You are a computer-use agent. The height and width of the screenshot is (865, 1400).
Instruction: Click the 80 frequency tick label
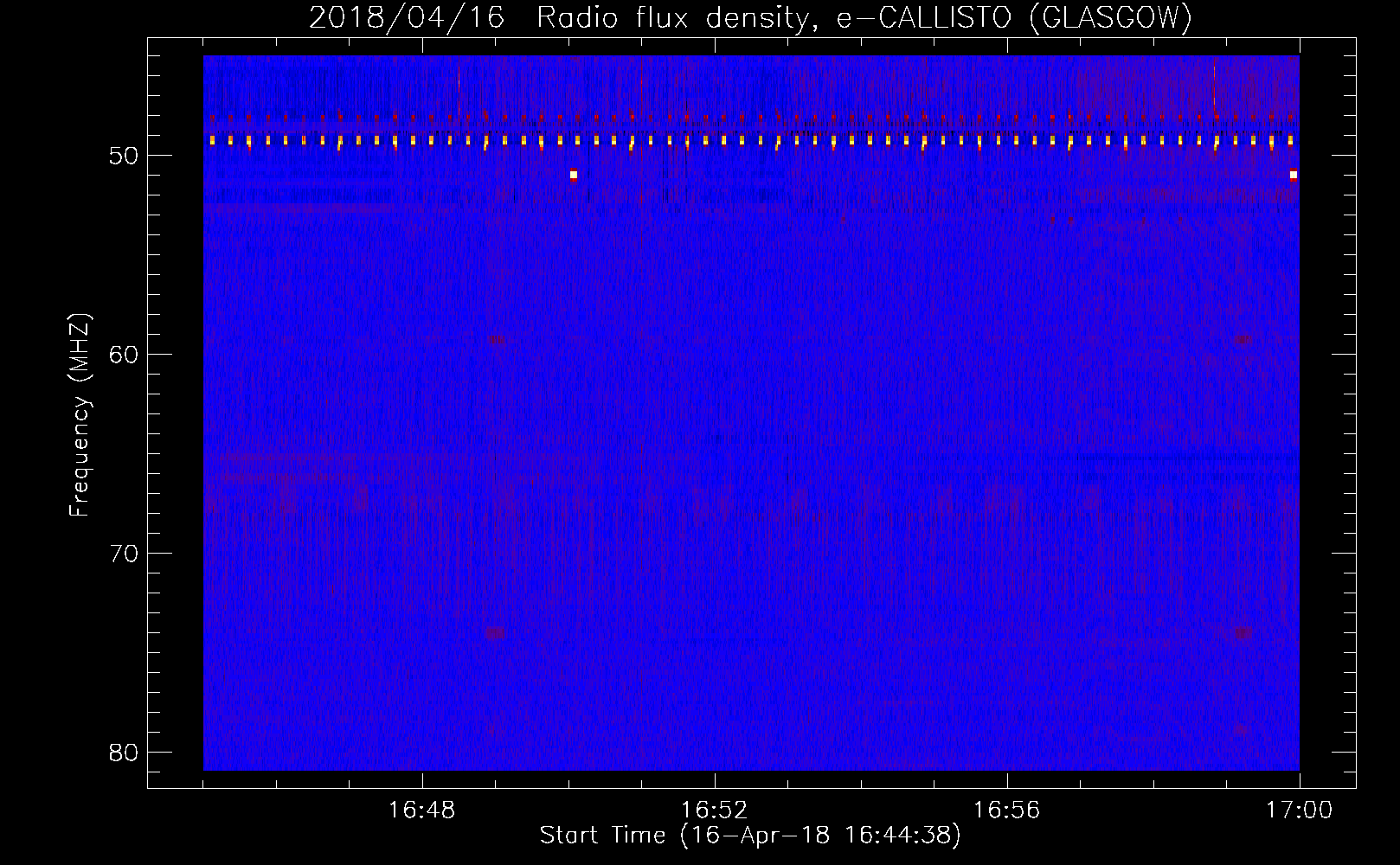(x=124, y=753)
